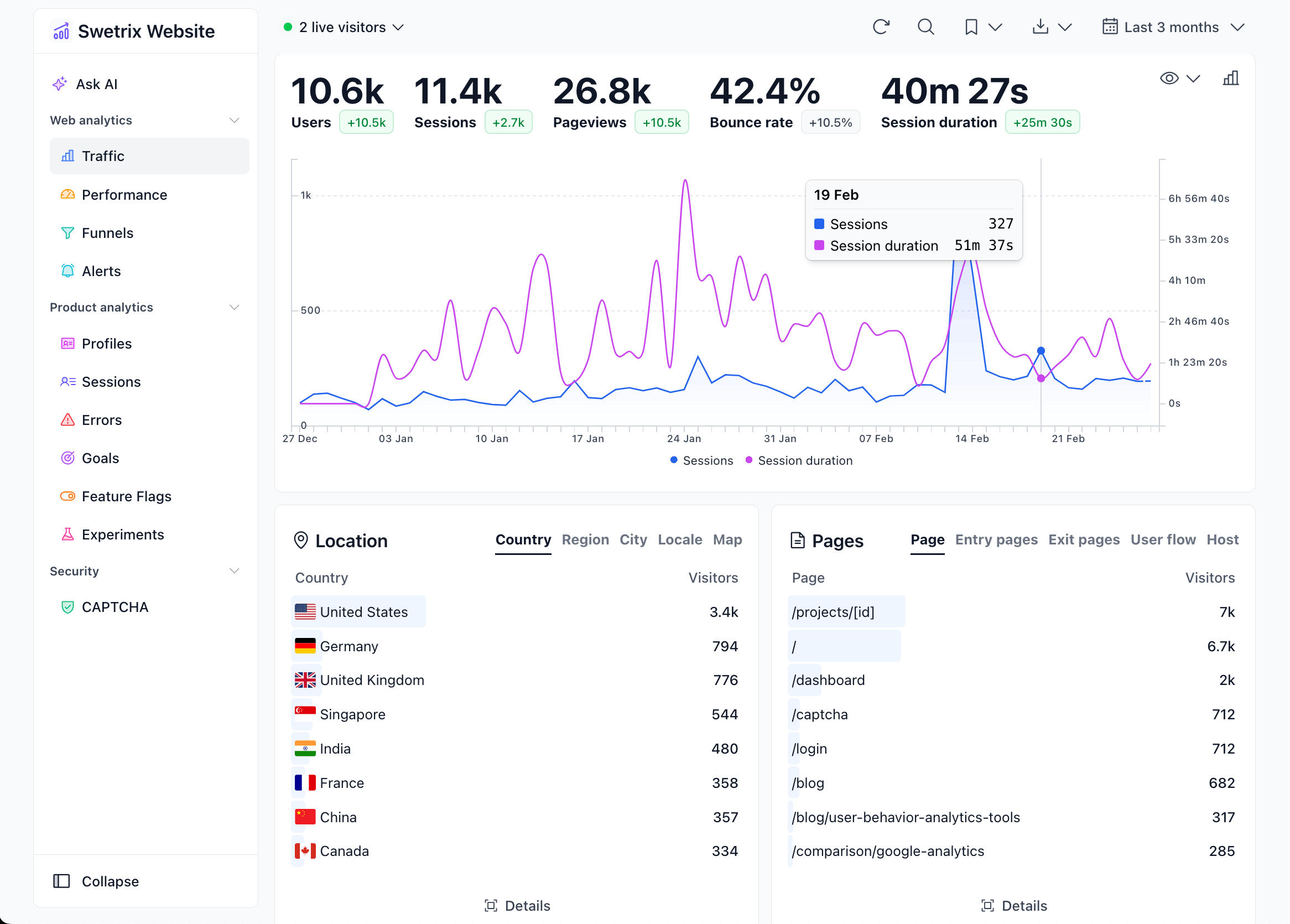The height and width of the screenshot is (924, 1290).
Task: Select the Map tab in Location
Action: coord(727,539)
